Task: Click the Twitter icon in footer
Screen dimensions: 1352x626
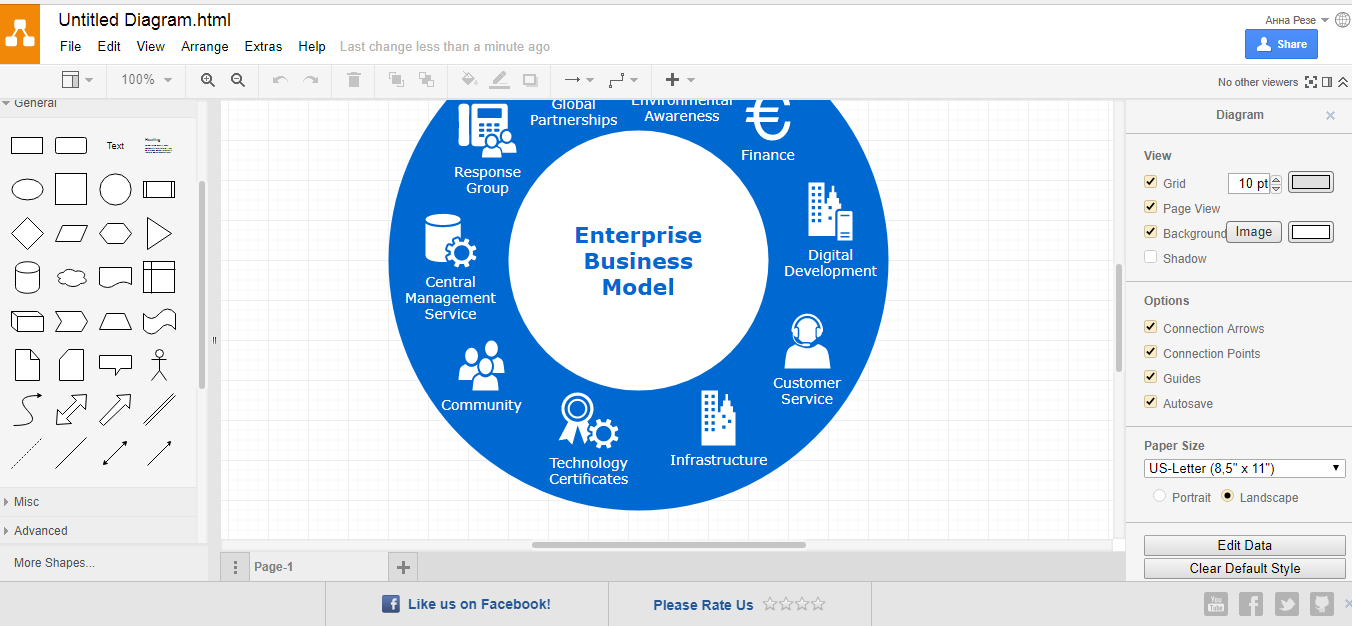Action: pos(1286,604)
